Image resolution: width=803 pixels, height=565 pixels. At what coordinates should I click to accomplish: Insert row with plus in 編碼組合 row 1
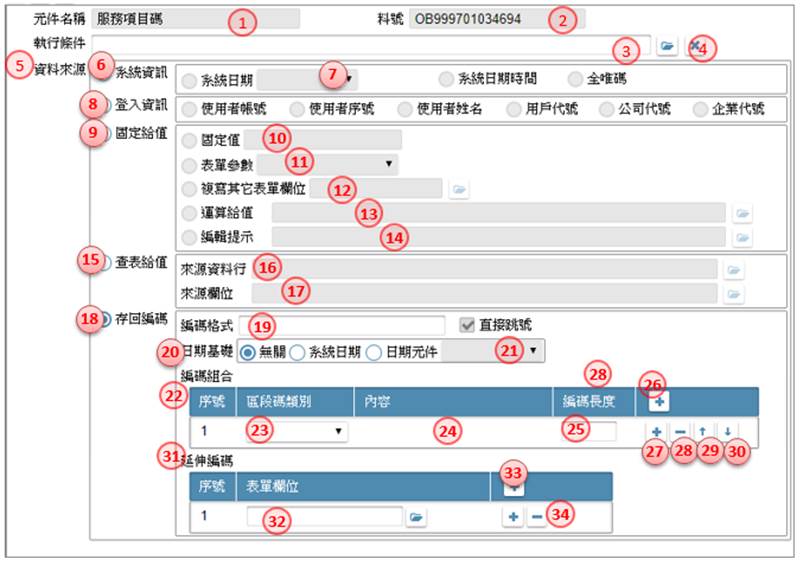pyautogui.click(x=657, y=432)
